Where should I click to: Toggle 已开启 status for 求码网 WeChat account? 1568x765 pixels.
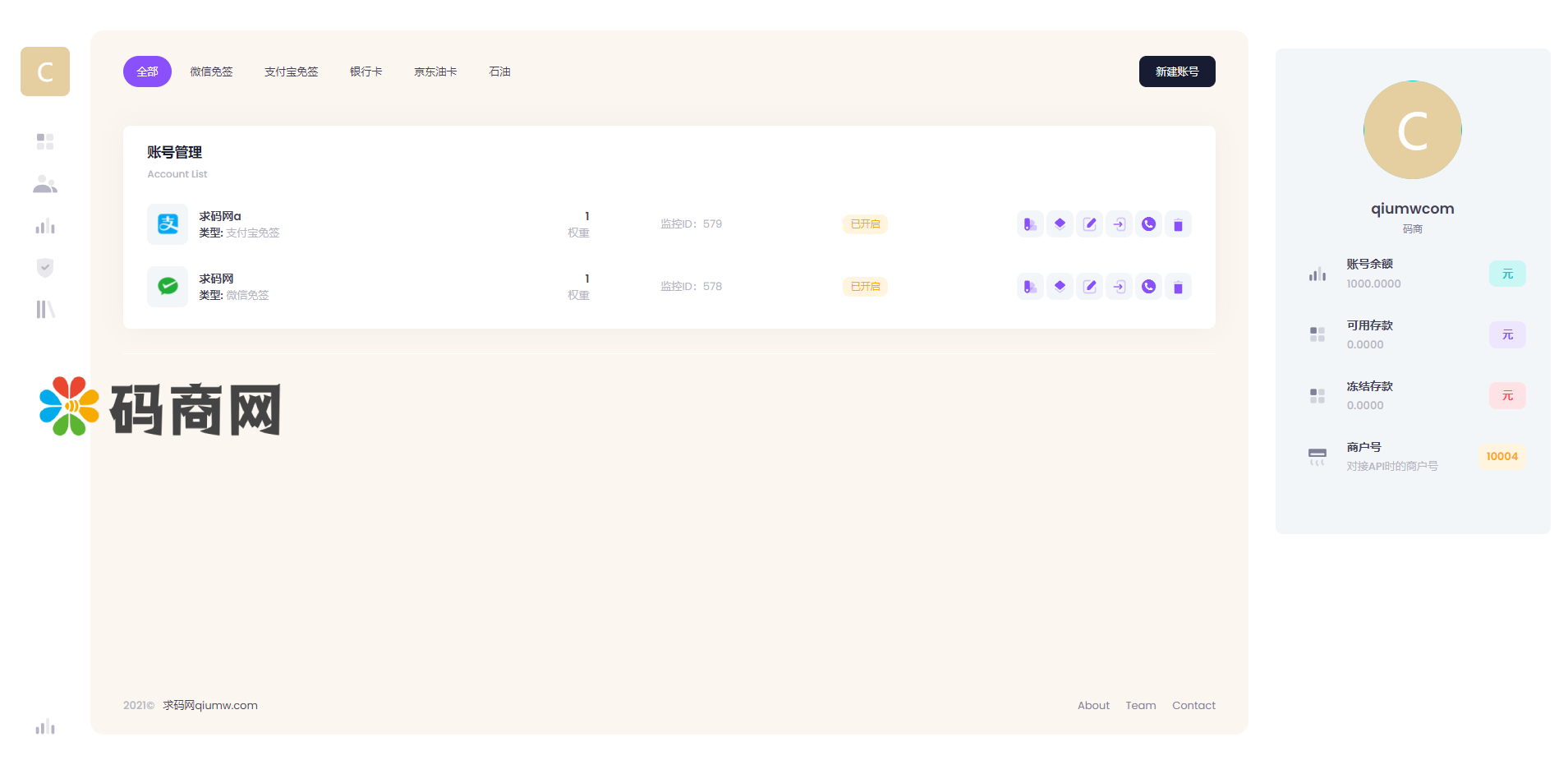pyautogui.click(x=865, y=287)
